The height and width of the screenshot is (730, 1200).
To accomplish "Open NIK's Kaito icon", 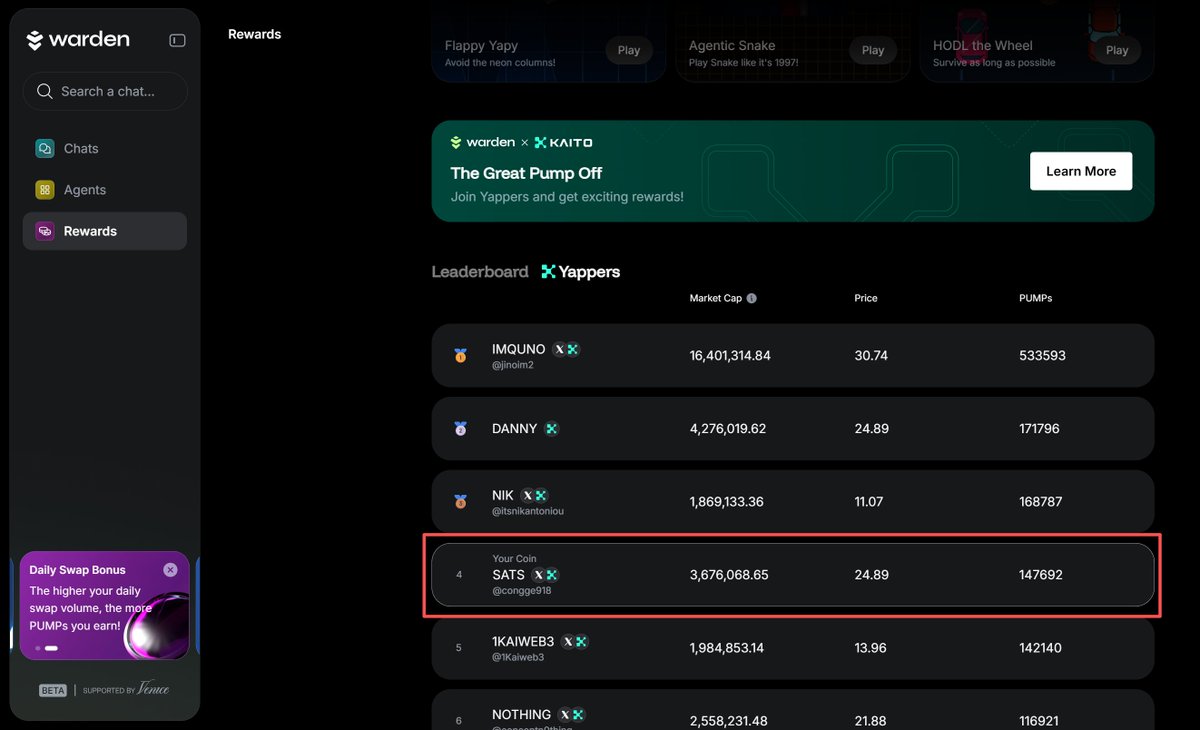I will click(x=541, y=495).
